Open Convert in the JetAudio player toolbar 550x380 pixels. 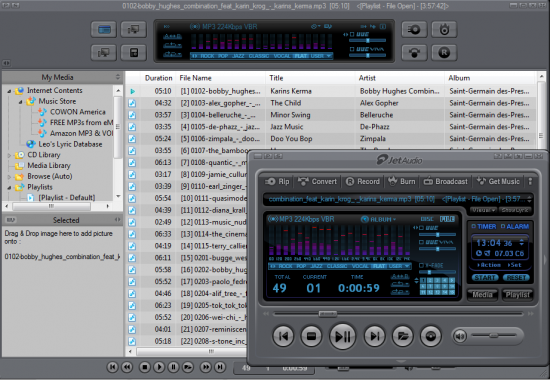click(x=317, y=181)
